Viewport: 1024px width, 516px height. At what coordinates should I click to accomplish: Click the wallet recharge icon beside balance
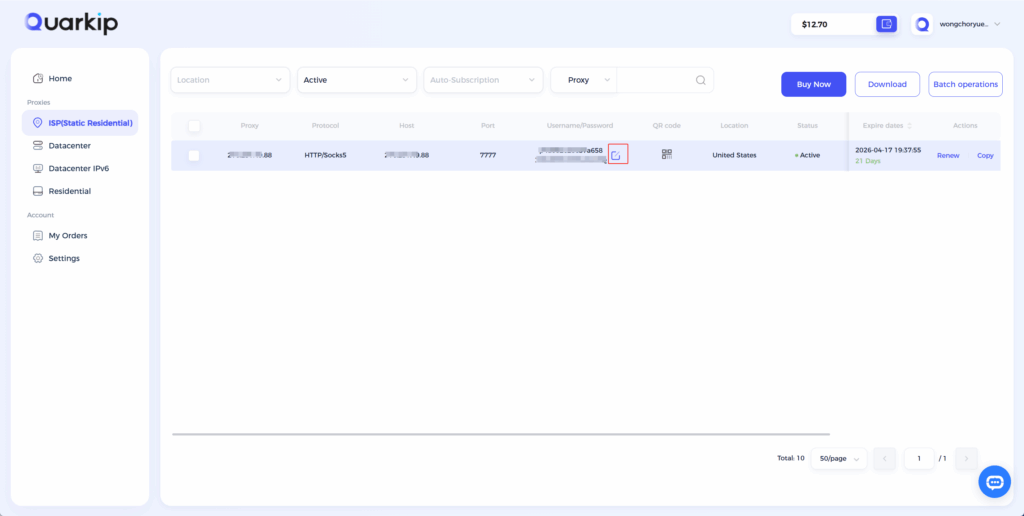click(x=886, y=24)
